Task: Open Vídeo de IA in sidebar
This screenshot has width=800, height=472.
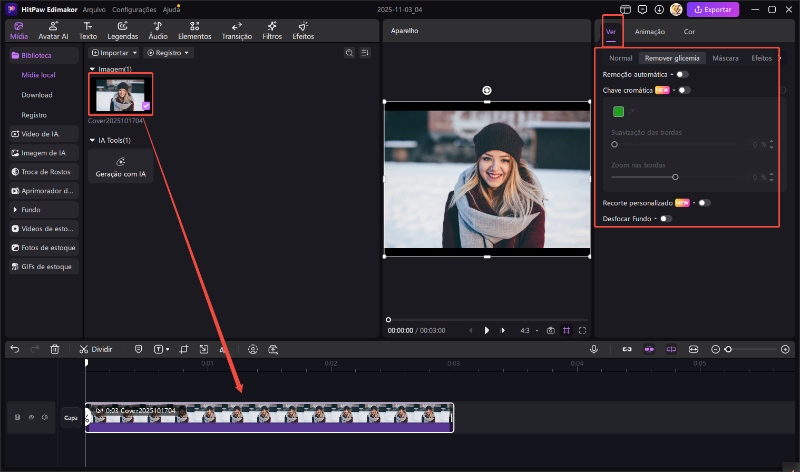Action: [x=44, y=134]
